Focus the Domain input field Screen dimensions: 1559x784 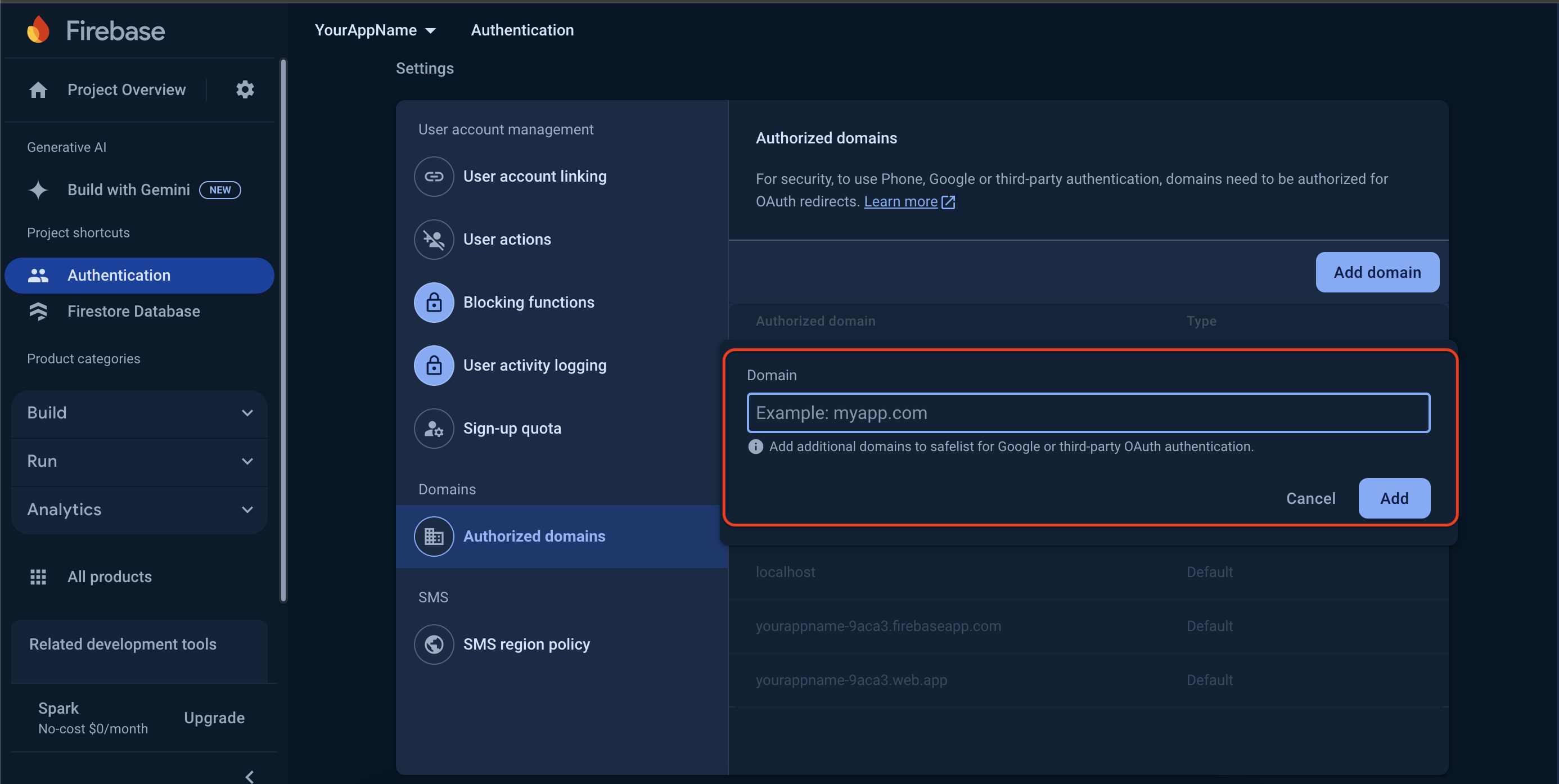tap(1088, 413)
